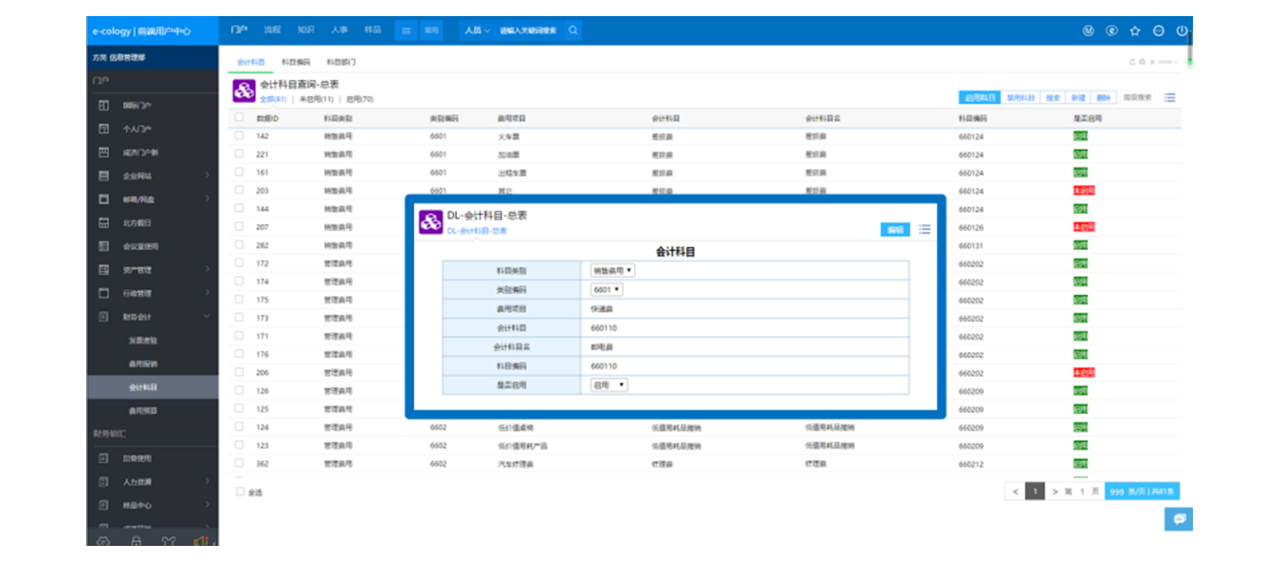This screenshot has height=564, width=1280.
Task: Tick the checkbox for row ID 172
Action: pos(239,263)
